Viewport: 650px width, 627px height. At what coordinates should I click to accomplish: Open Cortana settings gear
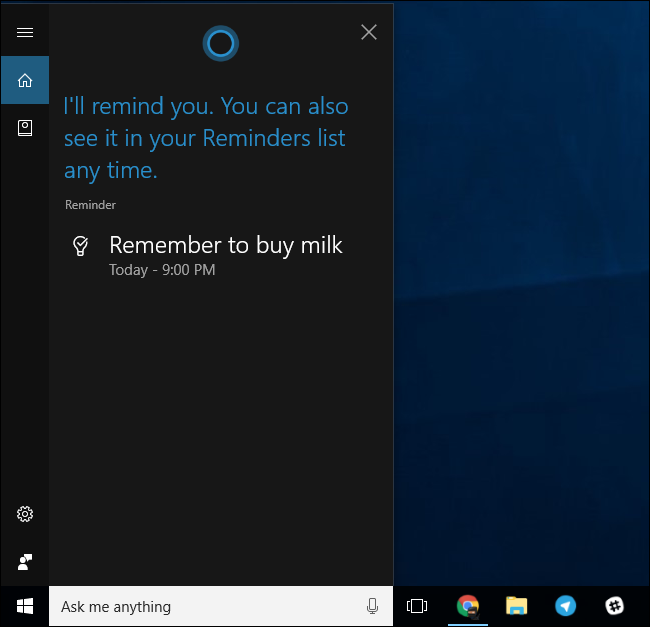tap(25, 514)
